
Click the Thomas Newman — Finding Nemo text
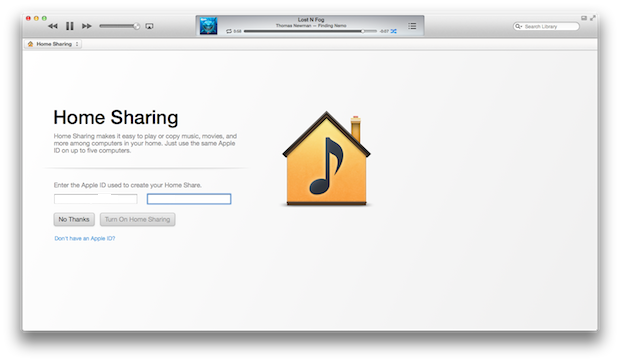(x=311, y=25)
